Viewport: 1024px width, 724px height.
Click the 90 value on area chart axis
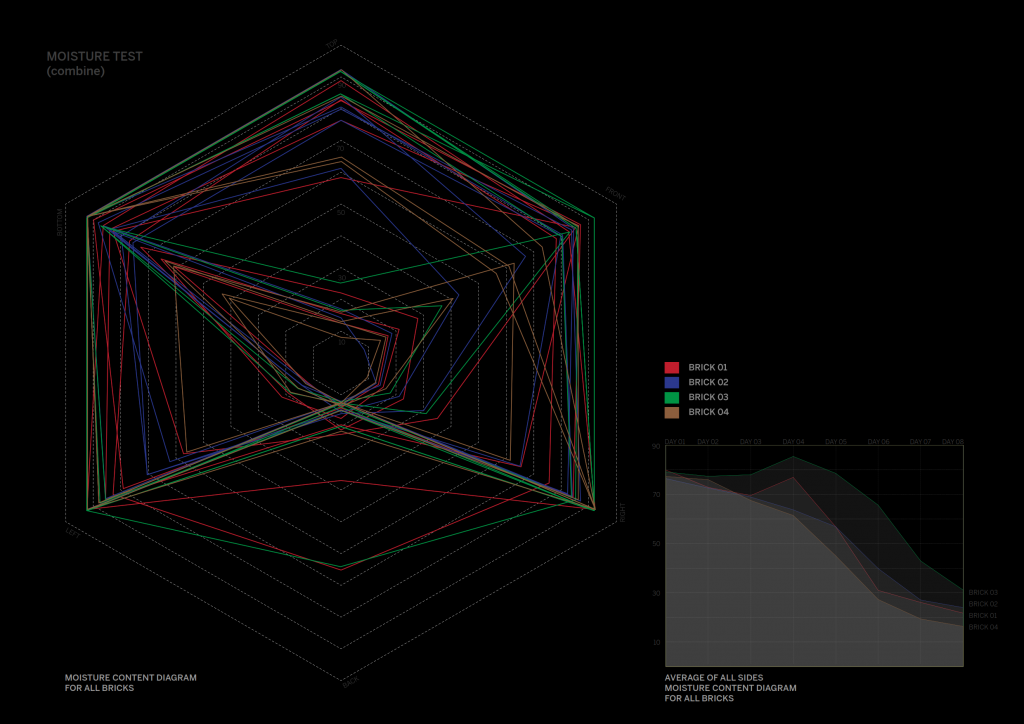pos(656,446)
